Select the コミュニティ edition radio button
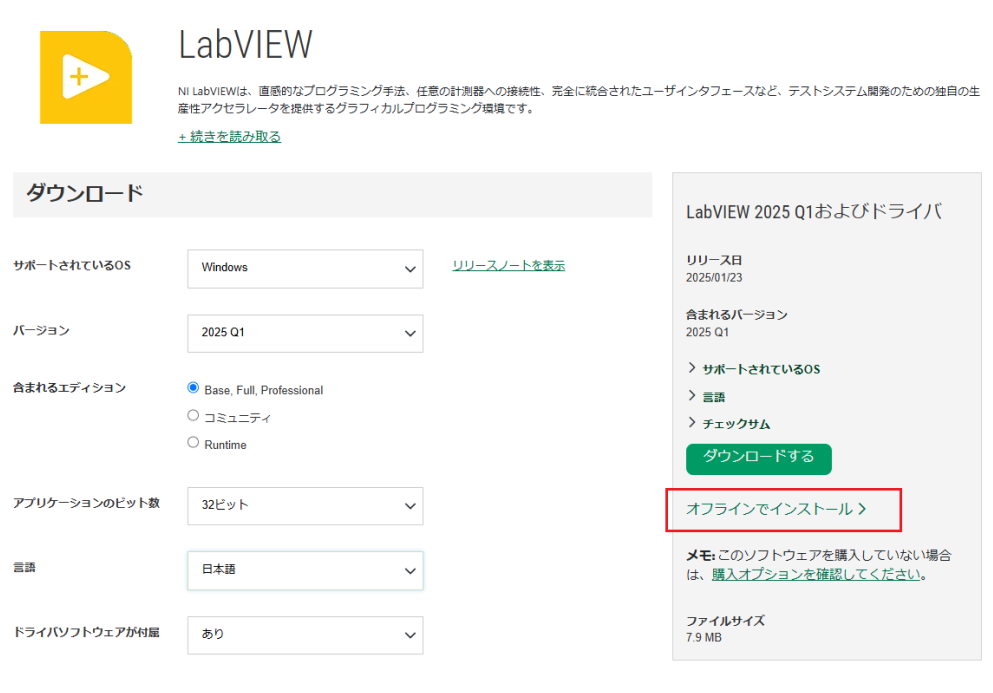This screenshot has width=993, height=693. click(194, 416)
